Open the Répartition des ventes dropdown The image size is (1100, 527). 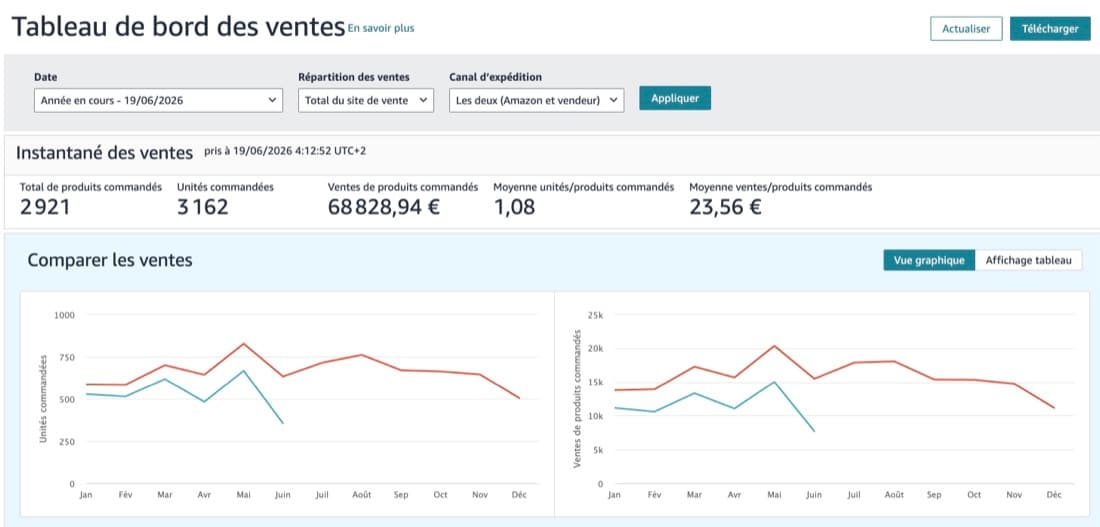point(366,100)
